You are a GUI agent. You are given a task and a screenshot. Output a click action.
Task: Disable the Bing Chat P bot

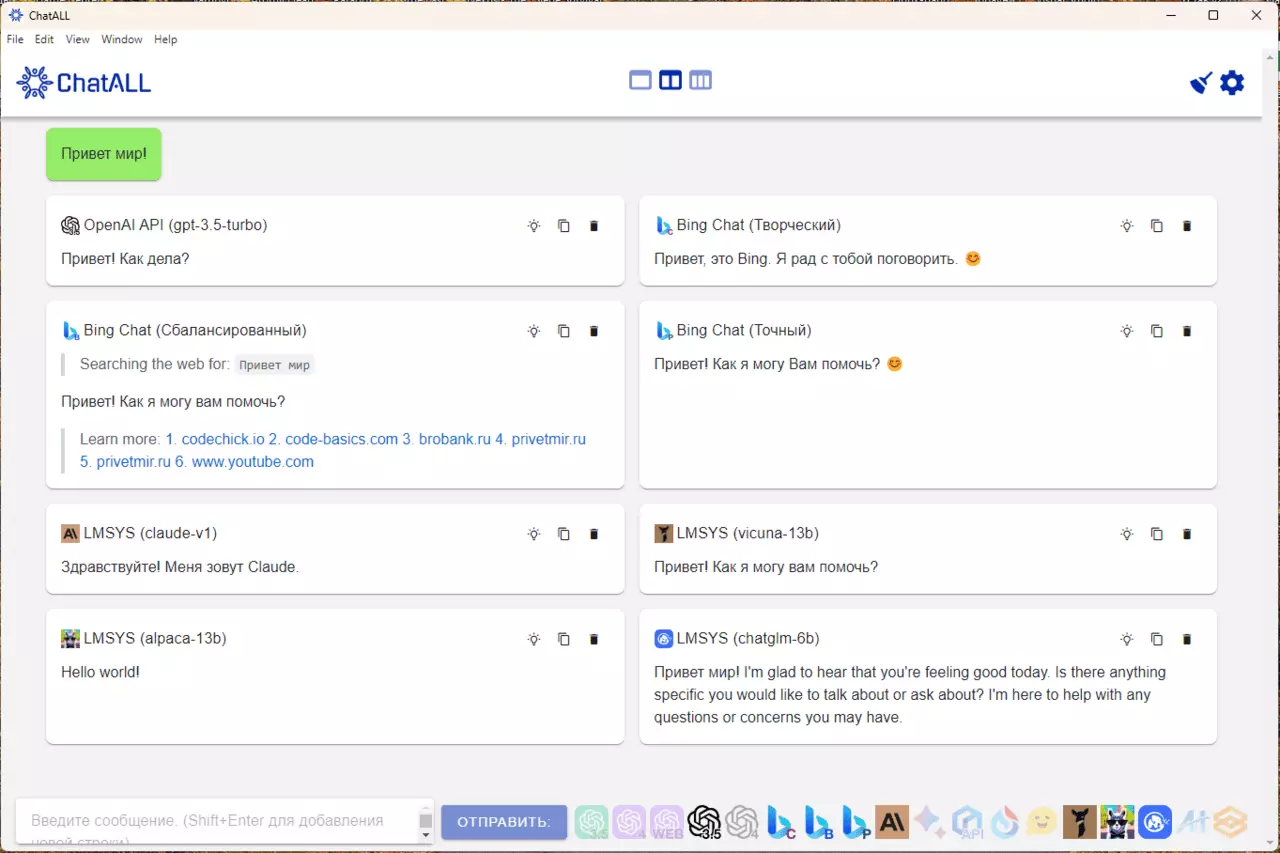coord(855,822)
